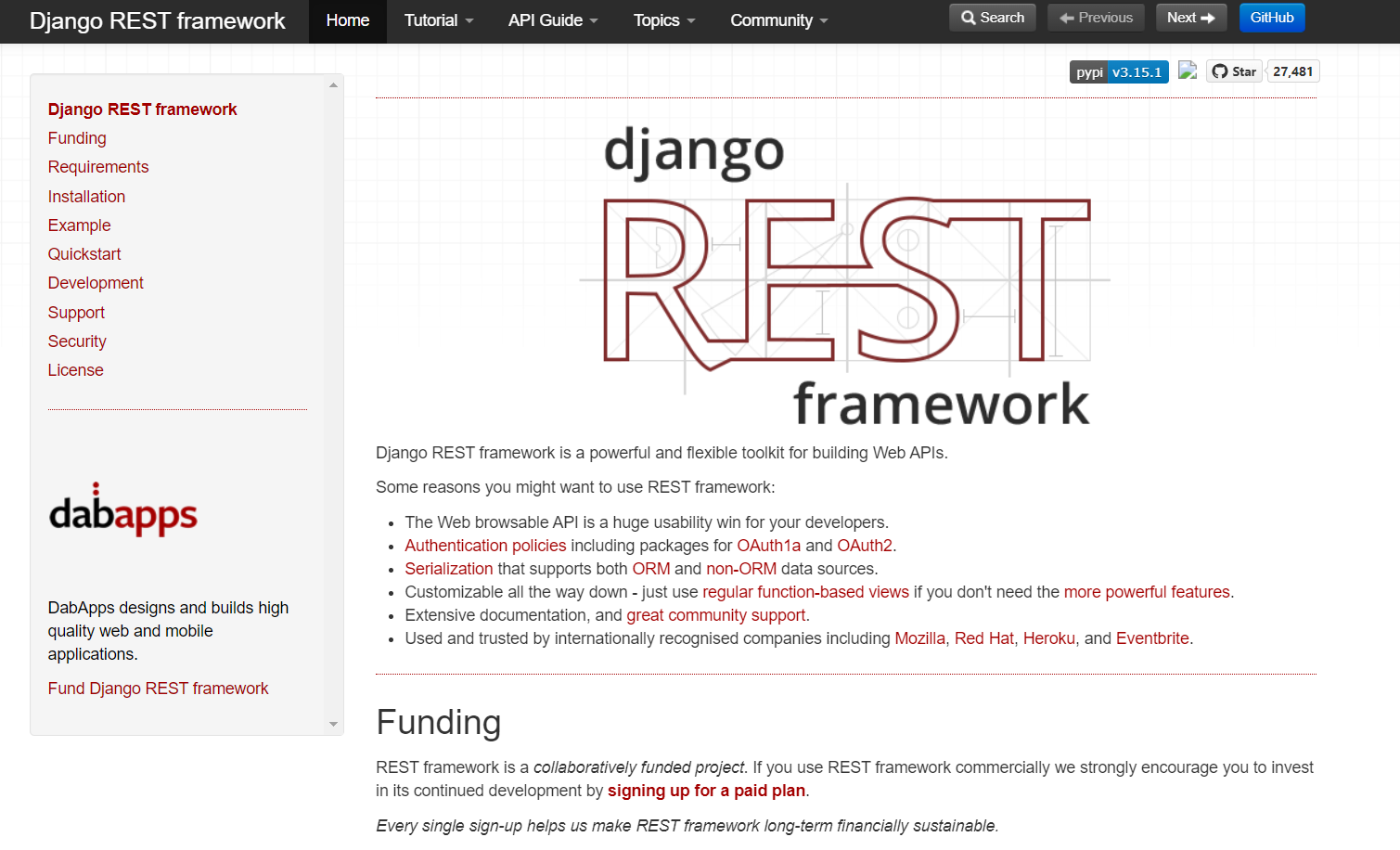This screenshot has height=850, width=1400.
Task: Open the 27,481 stargazers count
Action: click(x=1293, y=71)
